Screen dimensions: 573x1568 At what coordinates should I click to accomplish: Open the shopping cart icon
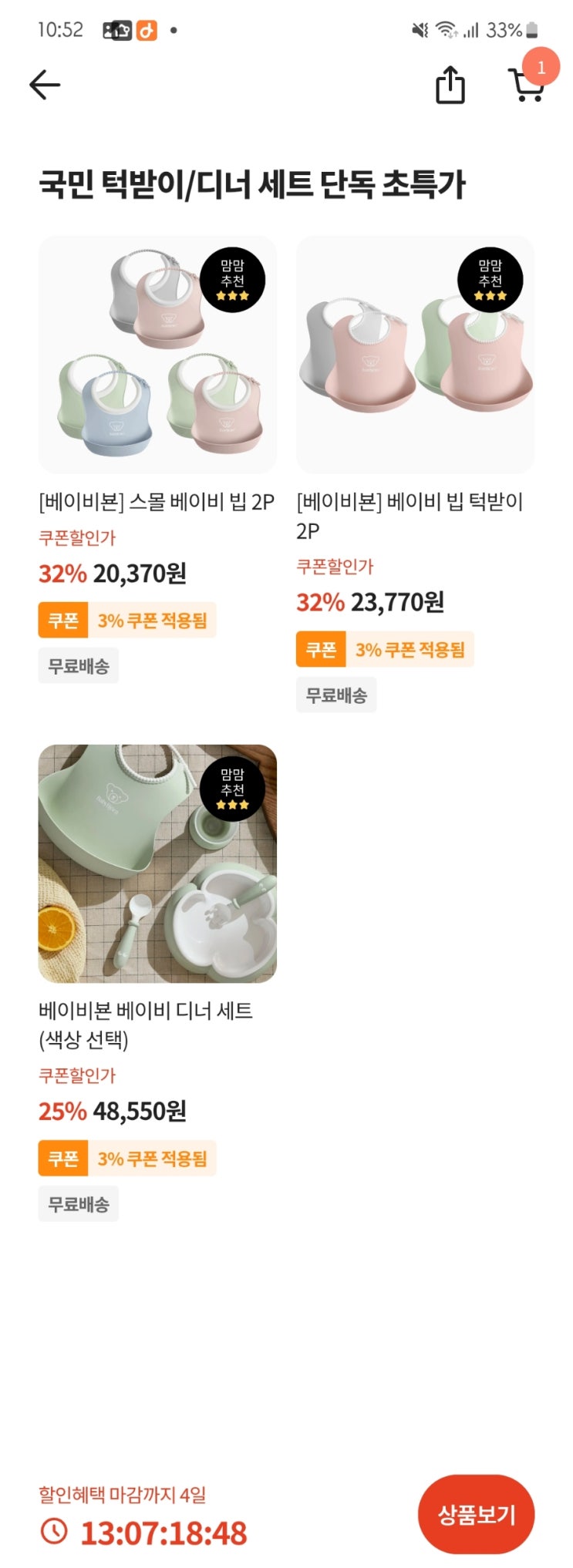point(525,87)
